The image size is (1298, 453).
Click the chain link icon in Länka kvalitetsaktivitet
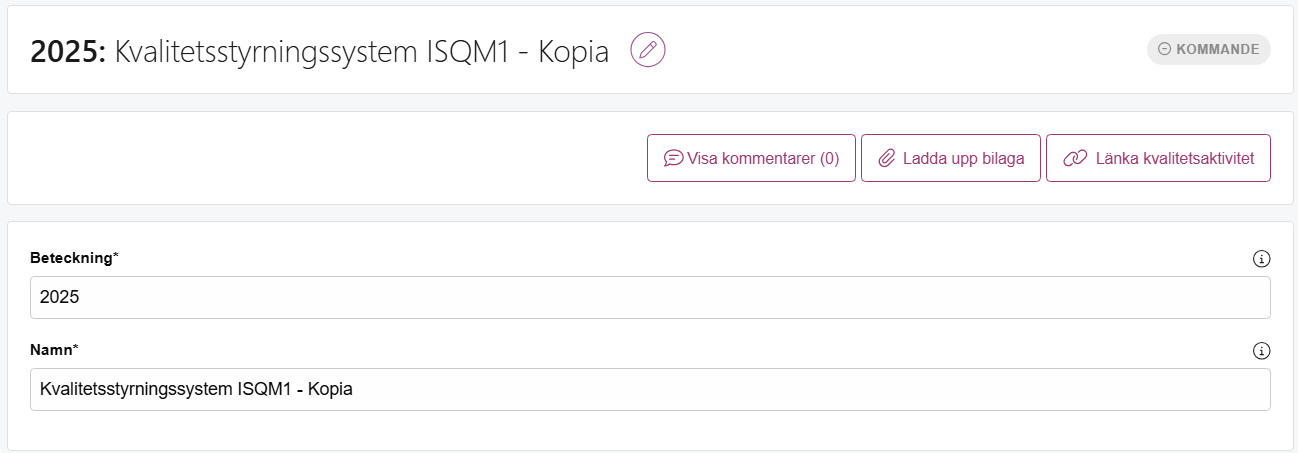point(1075,158)
